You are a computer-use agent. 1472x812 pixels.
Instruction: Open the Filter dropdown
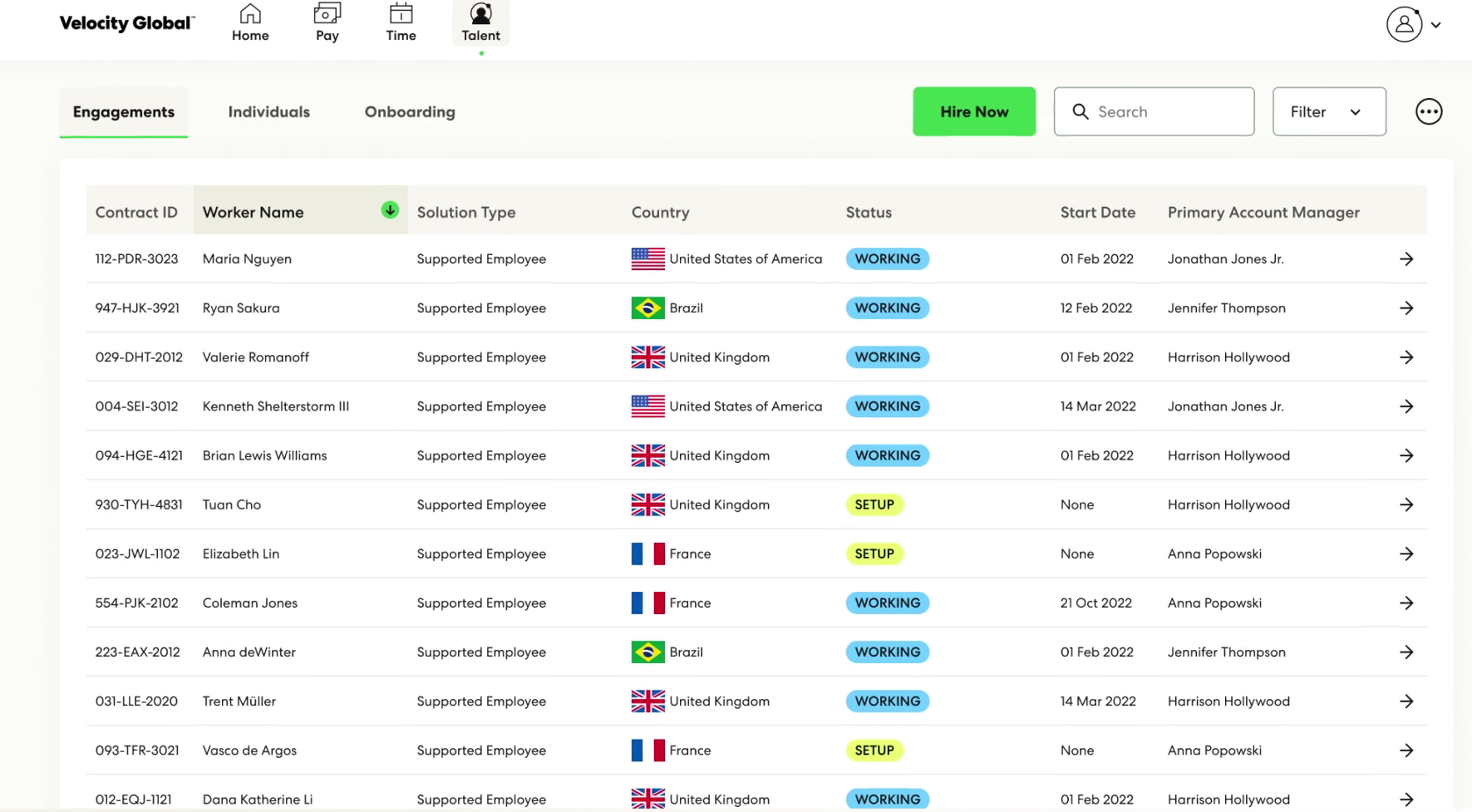point(1329,111)
